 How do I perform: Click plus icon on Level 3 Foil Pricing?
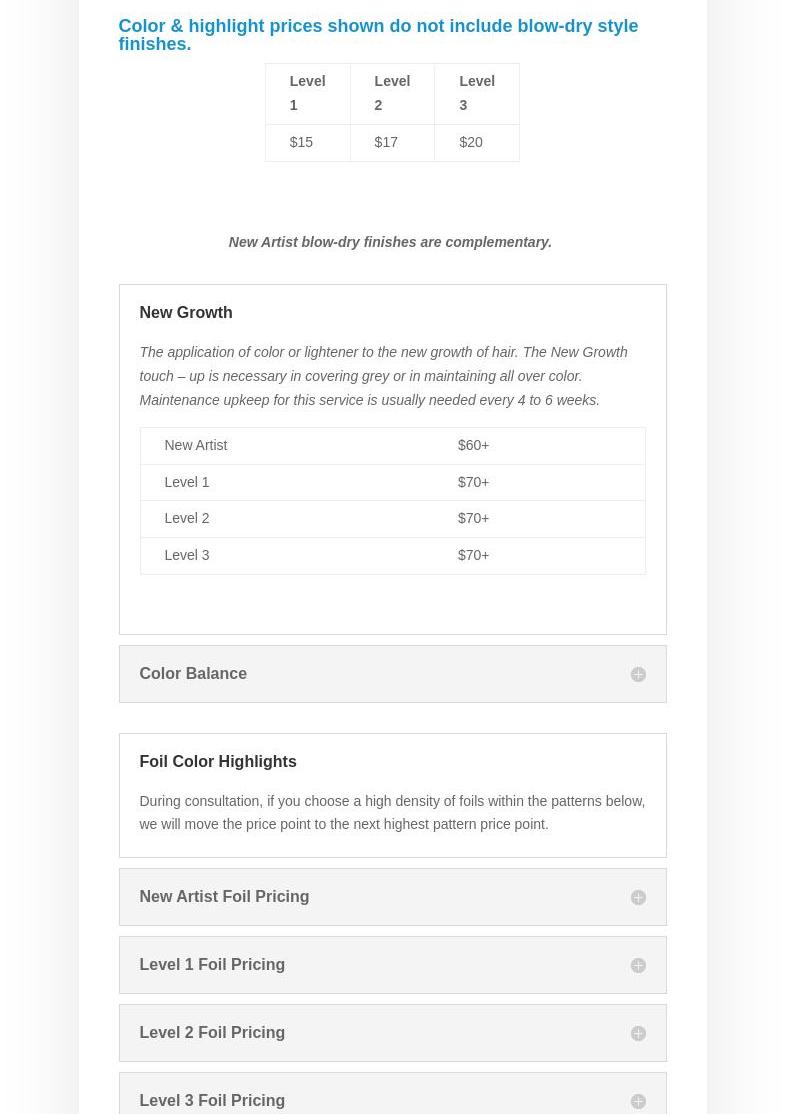[638, 1101]
